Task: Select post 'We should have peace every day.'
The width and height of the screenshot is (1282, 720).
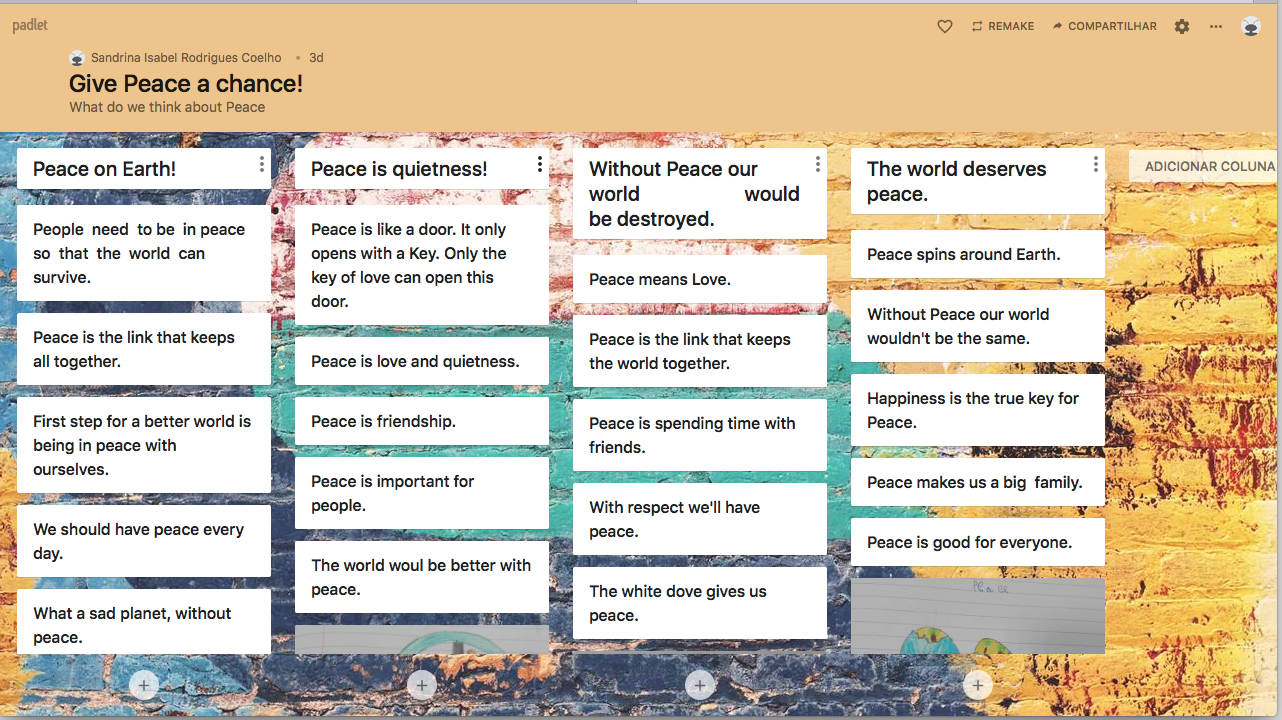Action: pyautogui.click(x=144, y=541)
